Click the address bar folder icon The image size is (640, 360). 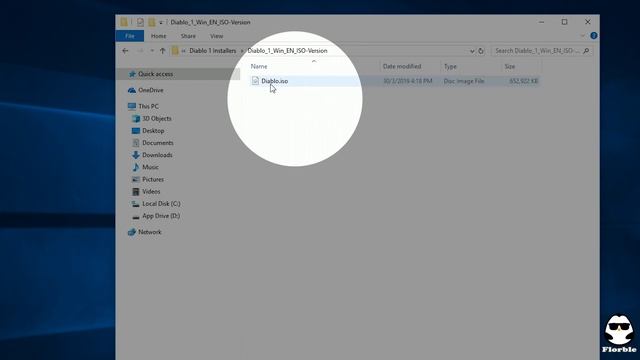pos(175,51)
